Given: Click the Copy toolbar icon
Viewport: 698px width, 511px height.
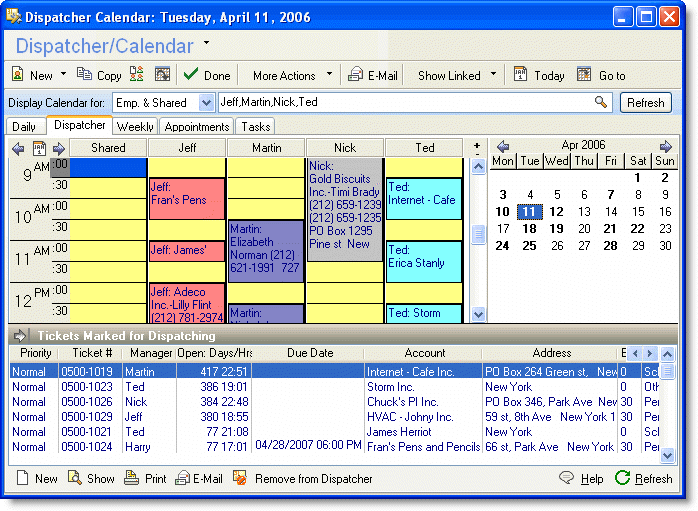Looking at the screenshot, I should pyautogui.click(x=85, y=75).
